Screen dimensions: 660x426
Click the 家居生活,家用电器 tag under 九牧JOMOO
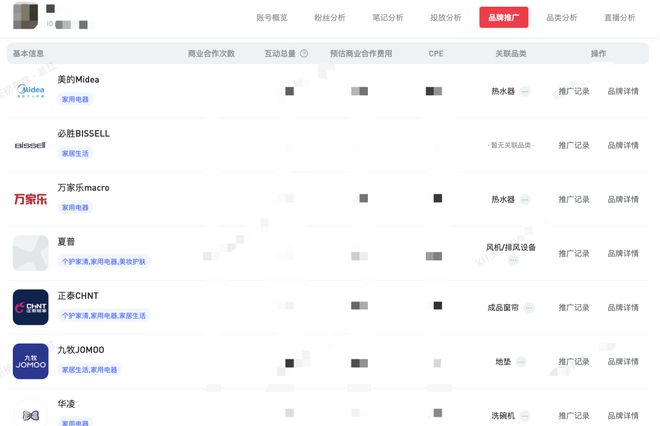point(89,370)
